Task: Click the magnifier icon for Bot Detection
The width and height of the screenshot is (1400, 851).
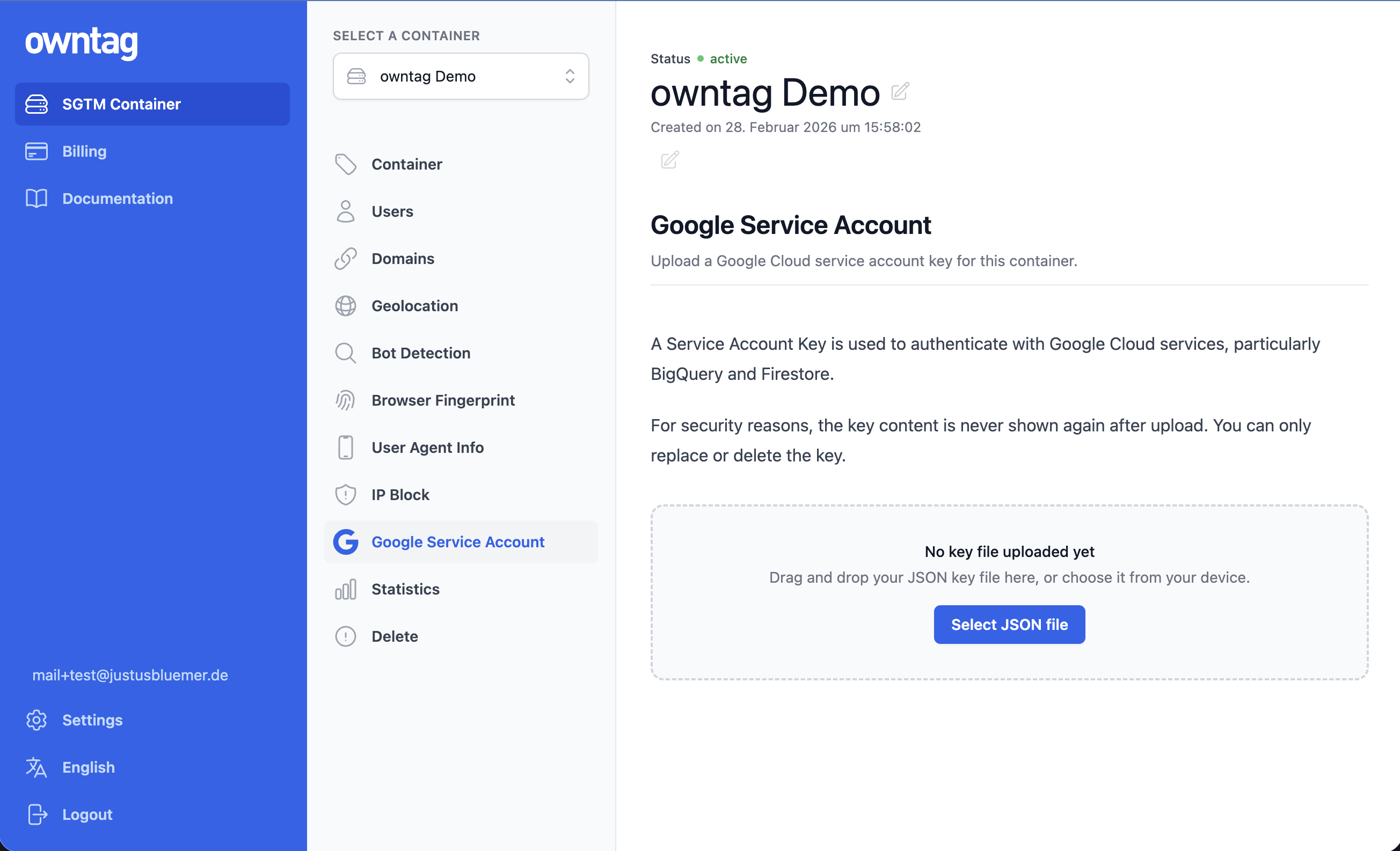Action: 346,354
